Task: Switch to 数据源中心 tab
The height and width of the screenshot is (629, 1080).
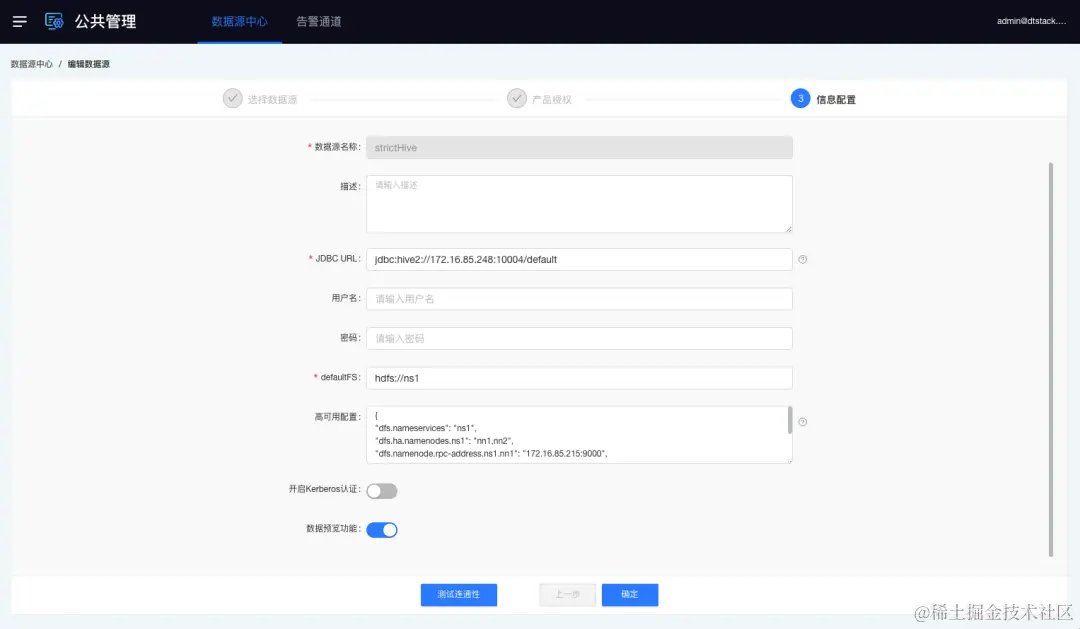Action: pos(239,21)
